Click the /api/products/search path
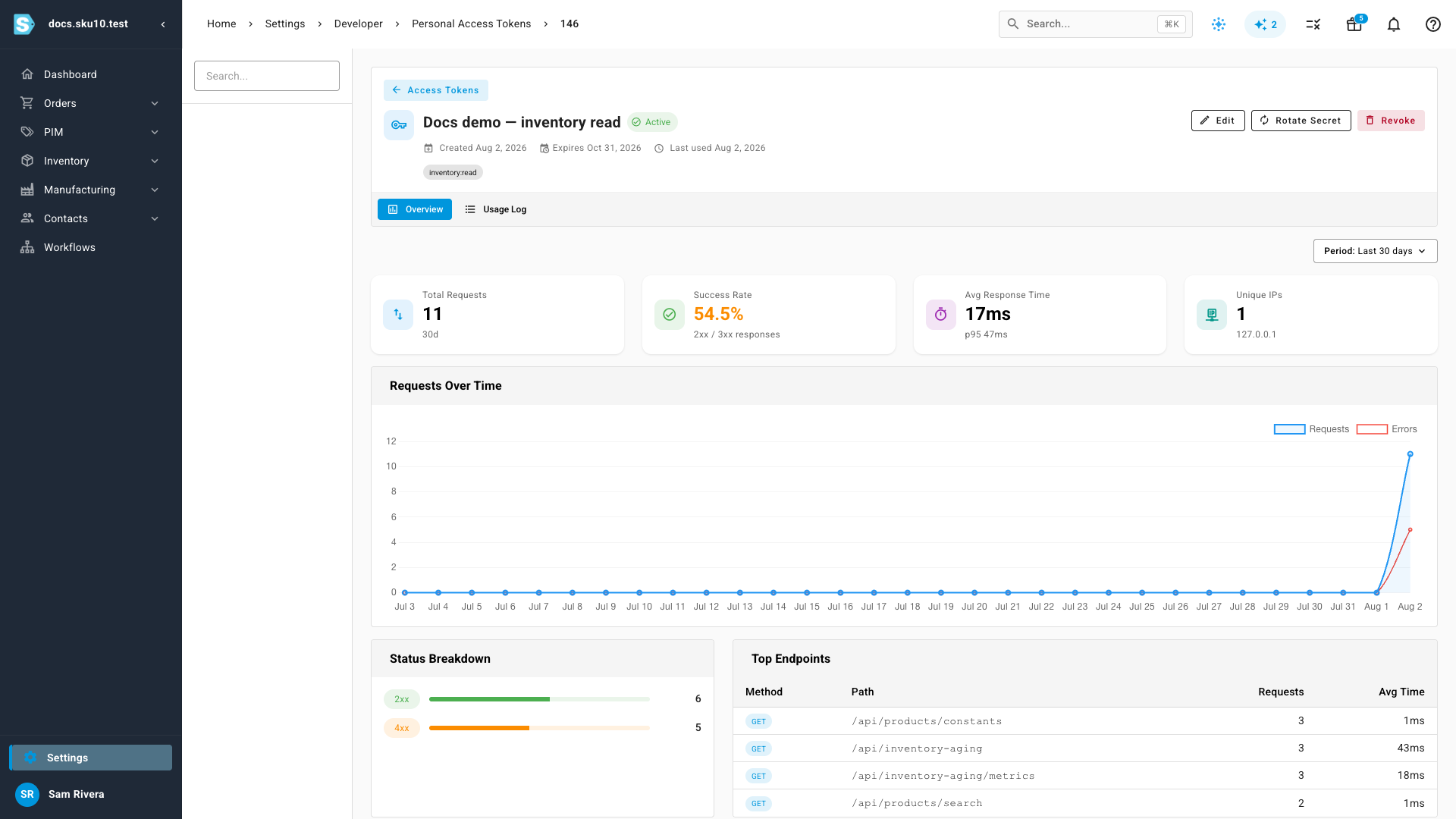The height and width of the screenshot is (819, 1456). [x=917, y=803]
